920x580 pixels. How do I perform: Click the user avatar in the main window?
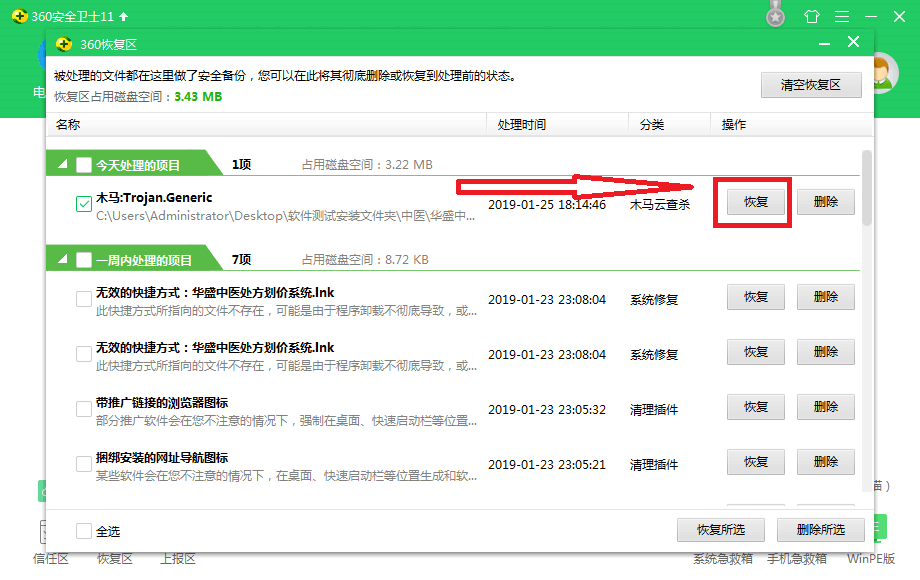click(x=884, y=73)
